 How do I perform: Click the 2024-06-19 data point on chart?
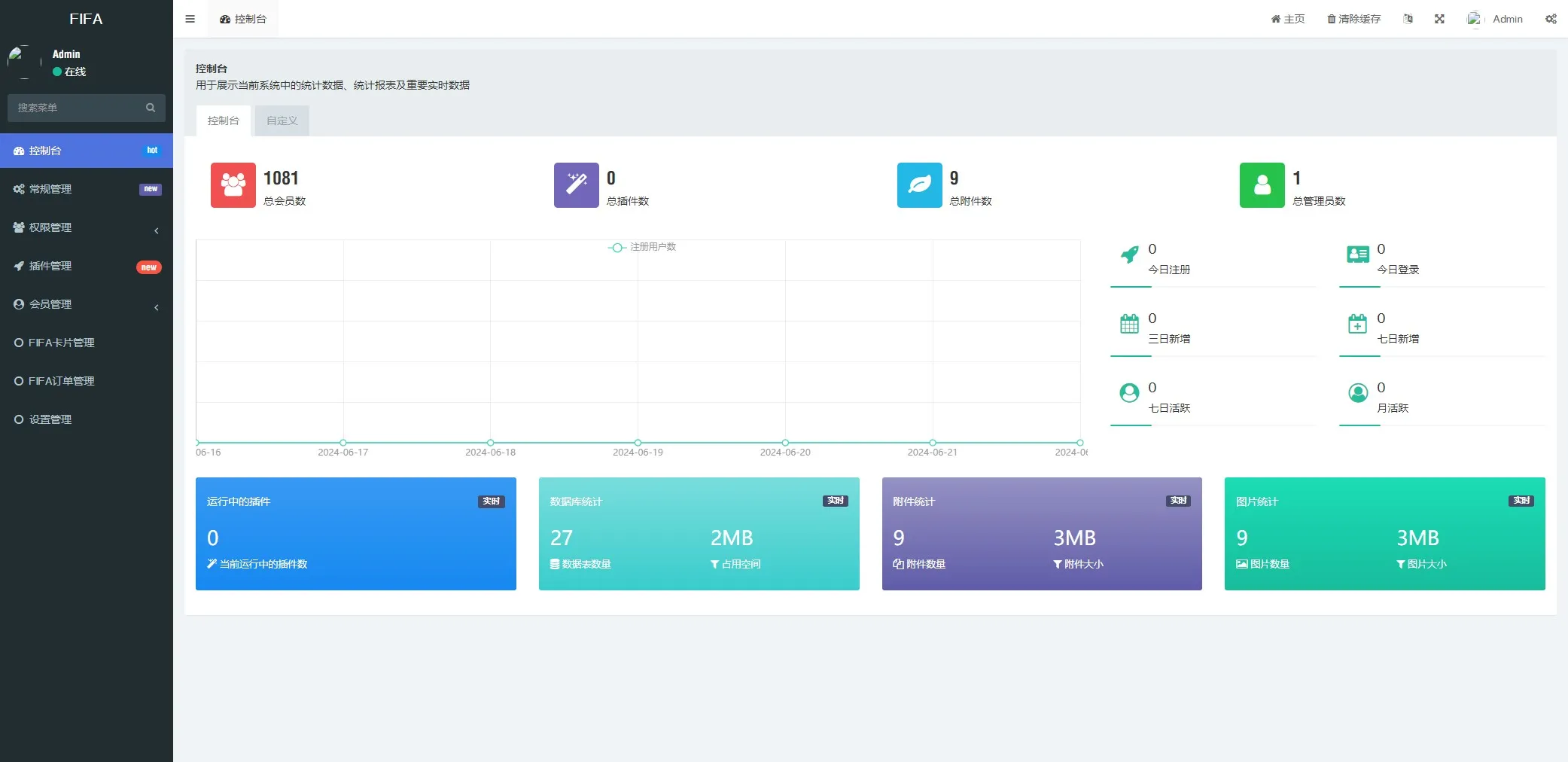[638, 443]
